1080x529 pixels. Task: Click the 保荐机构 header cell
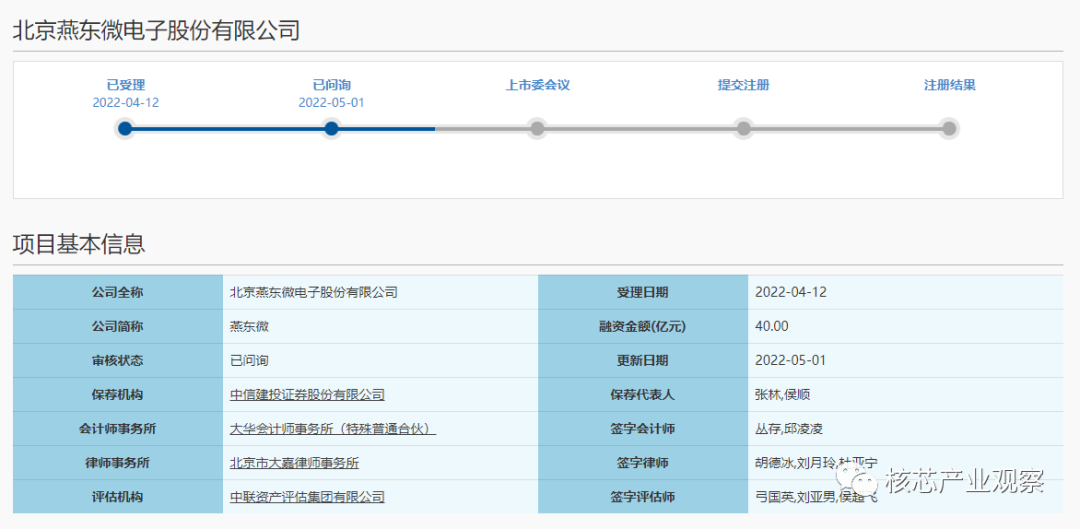118,395
